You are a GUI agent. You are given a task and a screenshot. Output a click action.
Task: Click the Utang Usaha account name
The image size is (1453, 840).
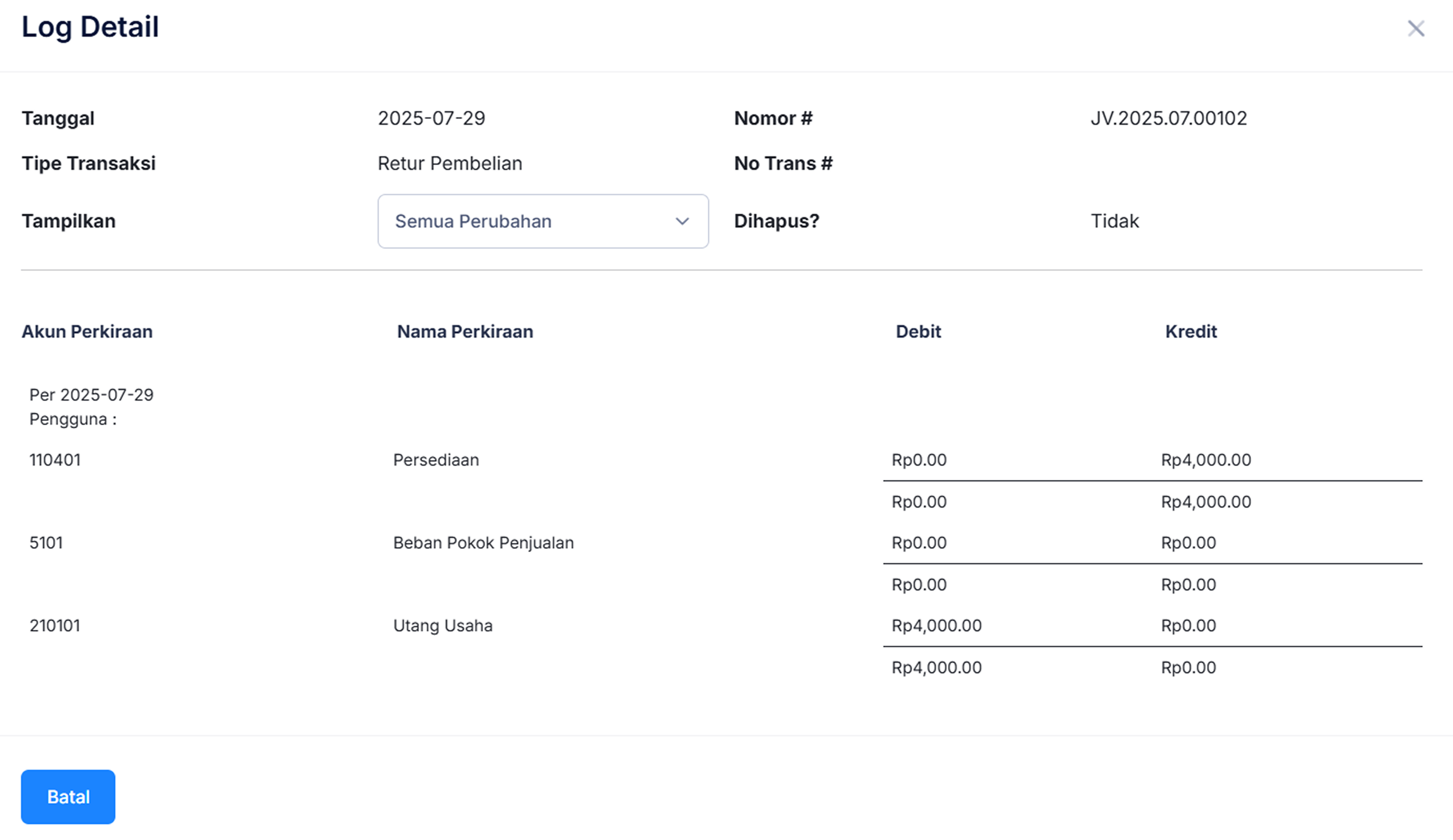tap(442, 626)
